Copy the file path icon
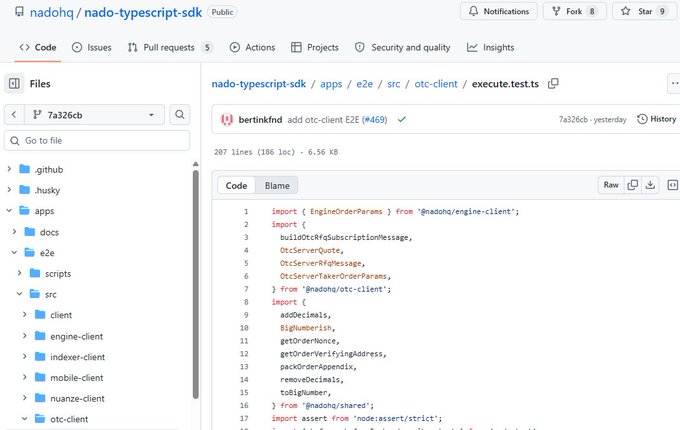This screenshot has height=430, width=680. 553,83
